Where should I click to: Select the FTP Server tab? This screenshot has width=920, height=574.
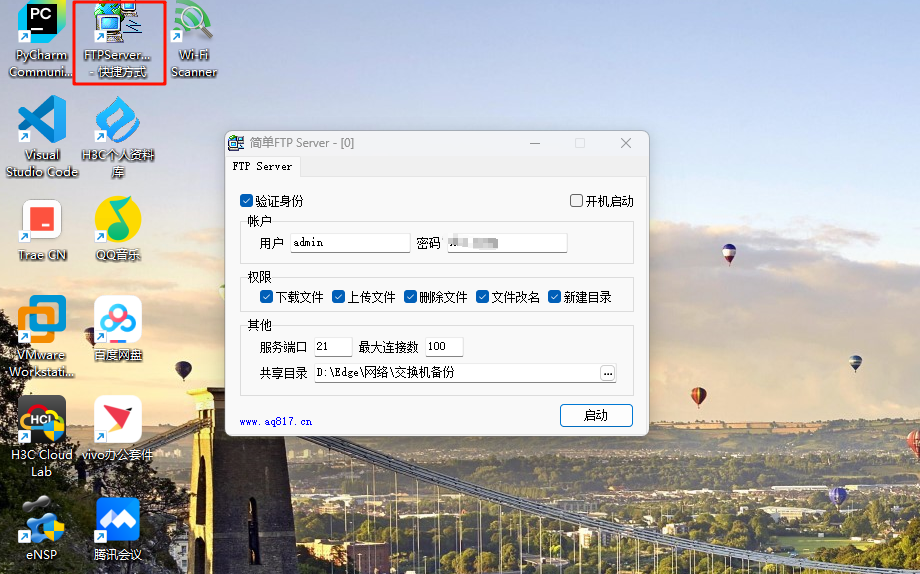262,166
